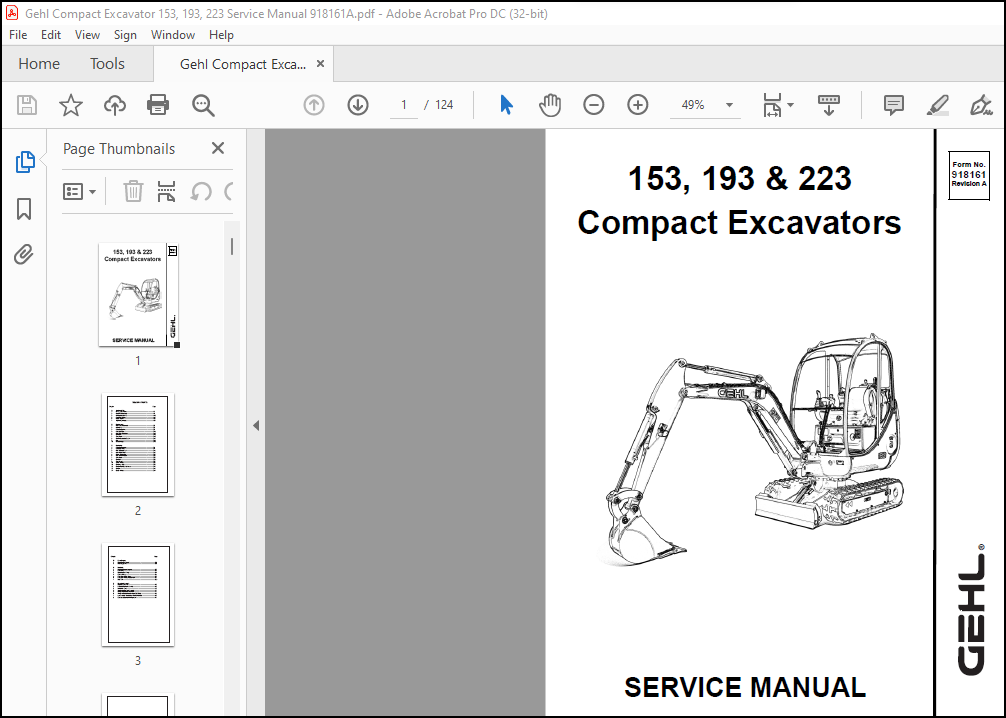Open the Bookmarks panel icon
This screenshot has width=1006, height=718.
pyautogui.click(x=24, y=209)
